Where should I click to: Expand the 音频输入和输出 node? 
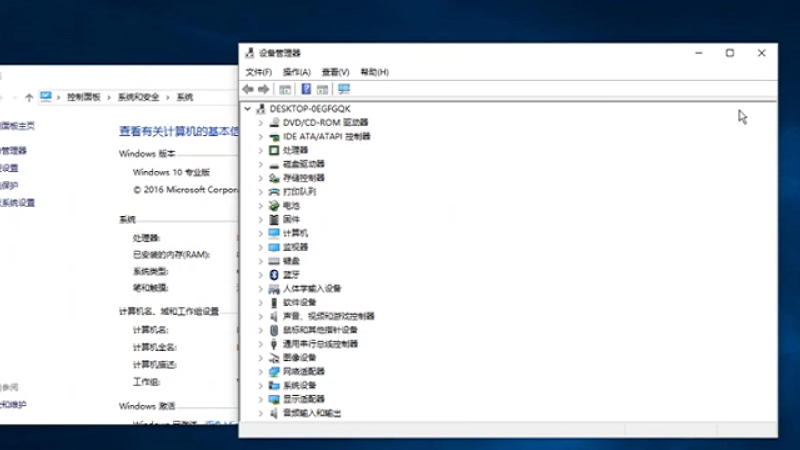[260, 413]
